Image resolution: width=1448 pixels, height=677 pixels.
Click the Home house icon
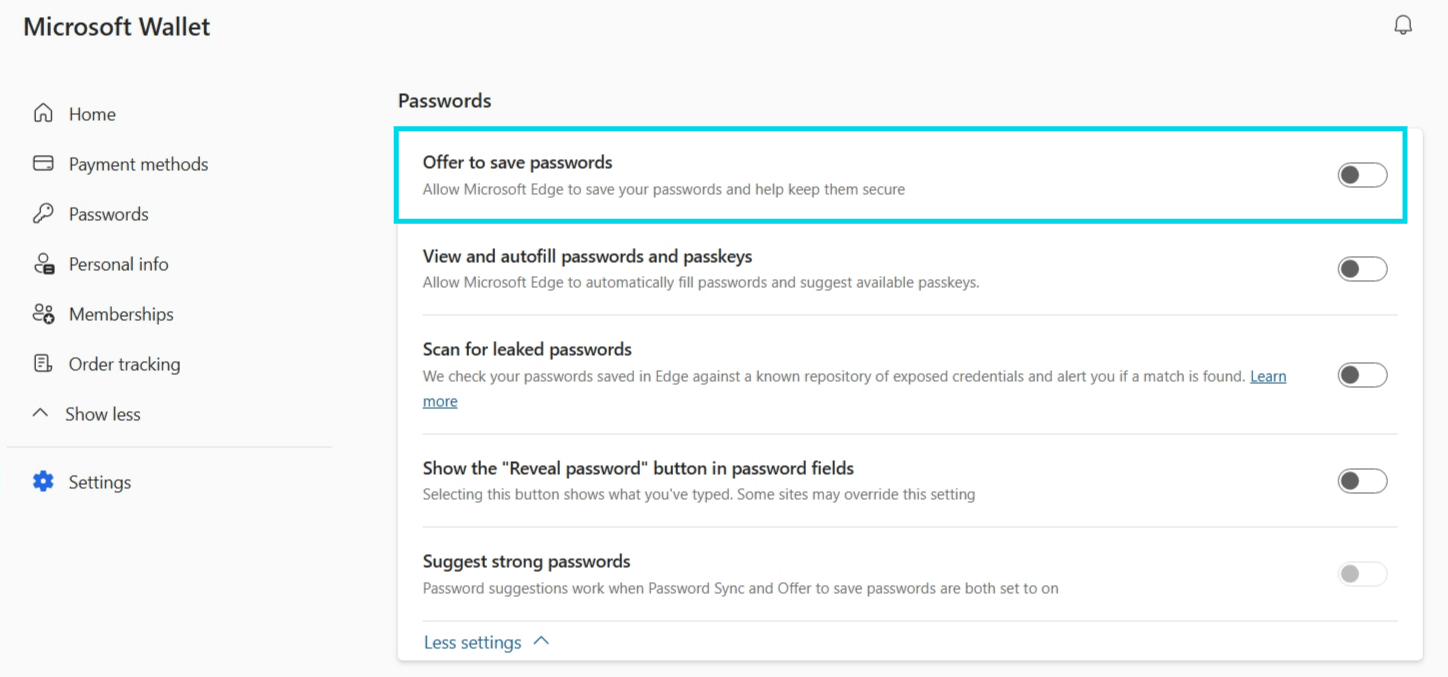coord(43,113)
